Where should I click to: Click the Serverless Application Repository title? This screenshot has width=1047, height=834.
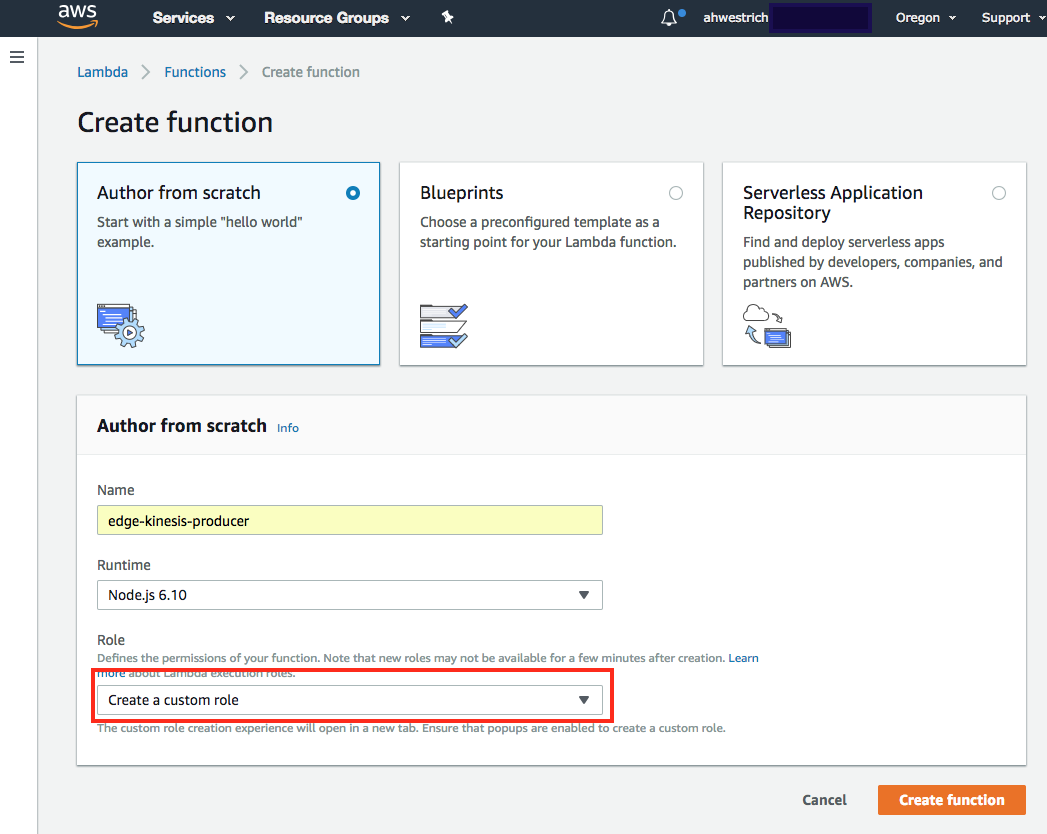click(x=833, y=203)
